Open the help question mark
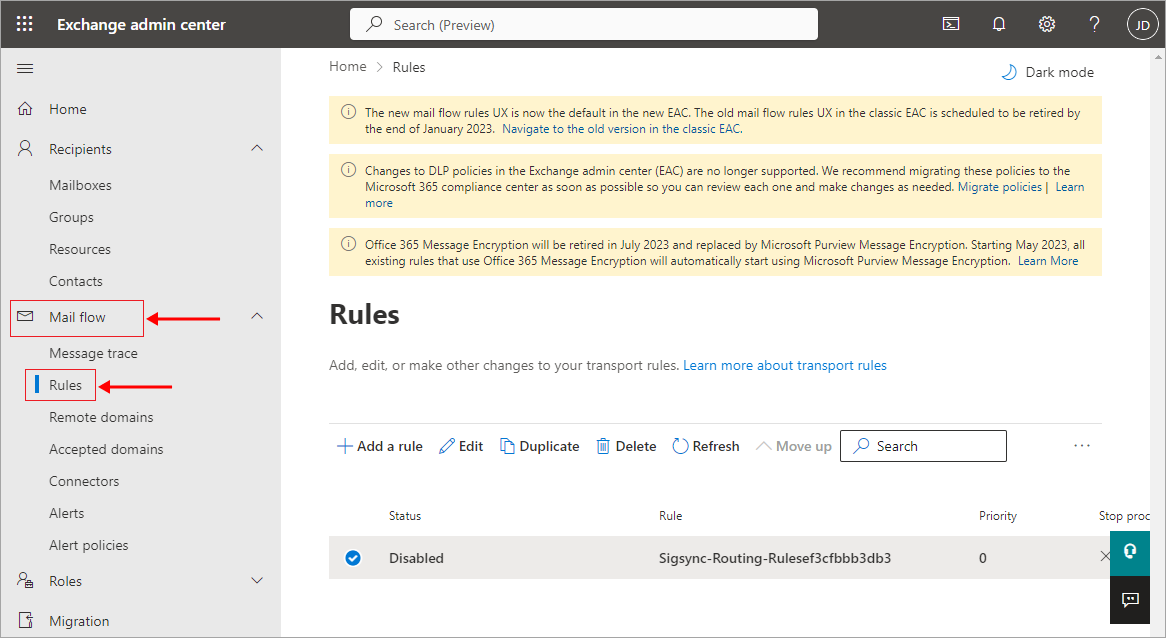The width and height of the screenshot is (1166, 638). (1094, 25)
